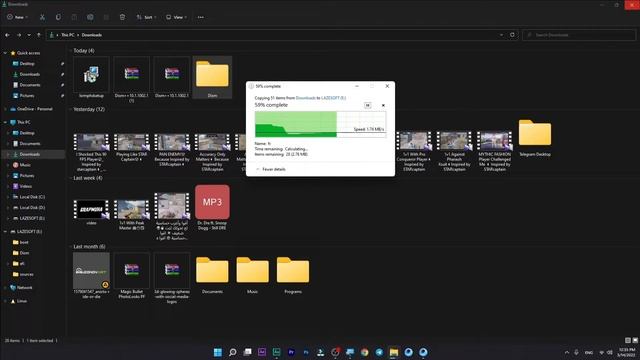Go back with the Back arrow
This screenshot has height=360, width=640.
tap(7, 35)
